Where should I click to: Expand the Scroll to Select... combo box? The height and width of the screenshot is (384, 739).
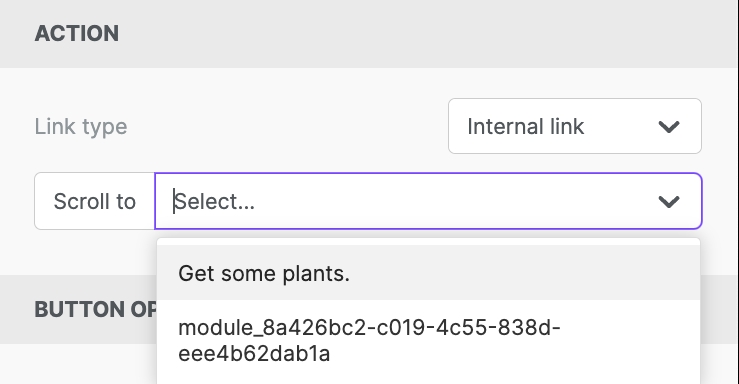coord(428,201)
